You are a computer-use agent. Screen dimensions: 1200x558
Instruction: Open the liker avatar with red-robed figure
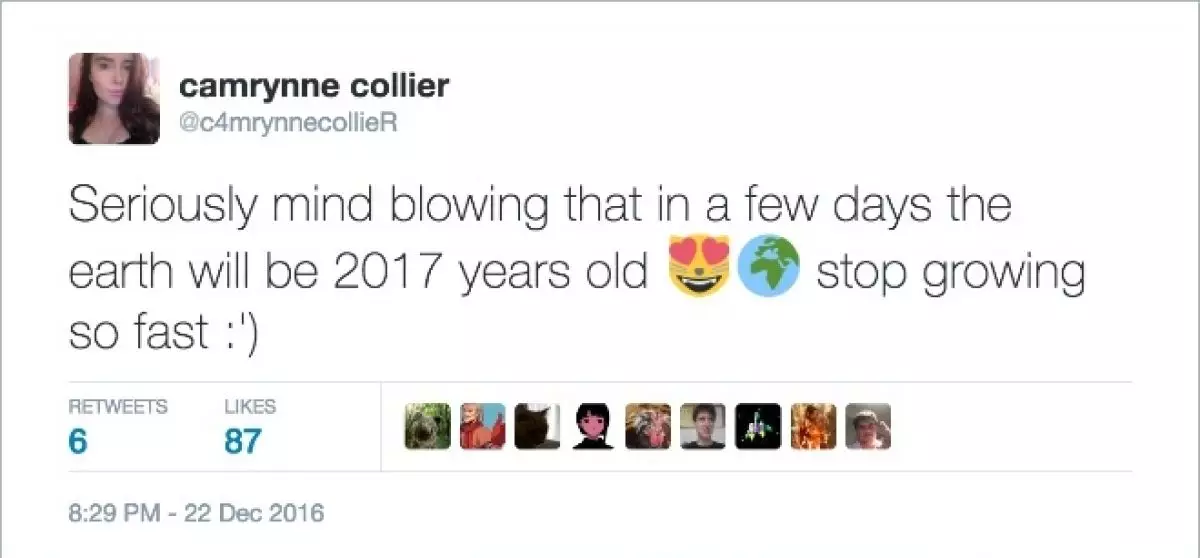(x=481, y=427)
